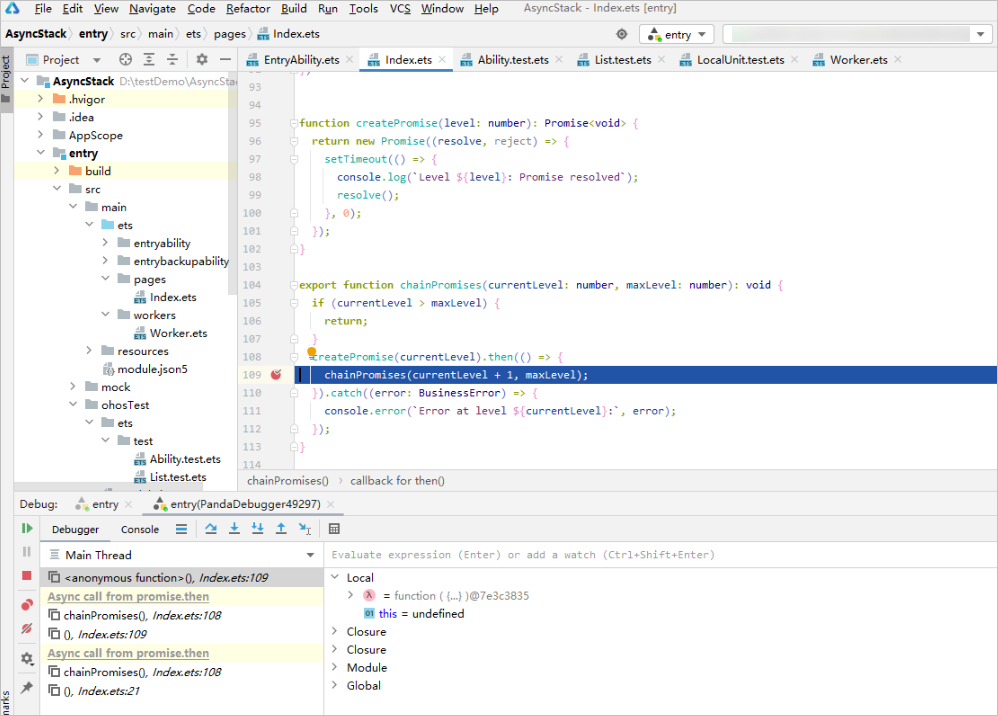Select module.json5 in the project tree
The height and width of the screenshot is (716, 998).
tap(152, 369)
